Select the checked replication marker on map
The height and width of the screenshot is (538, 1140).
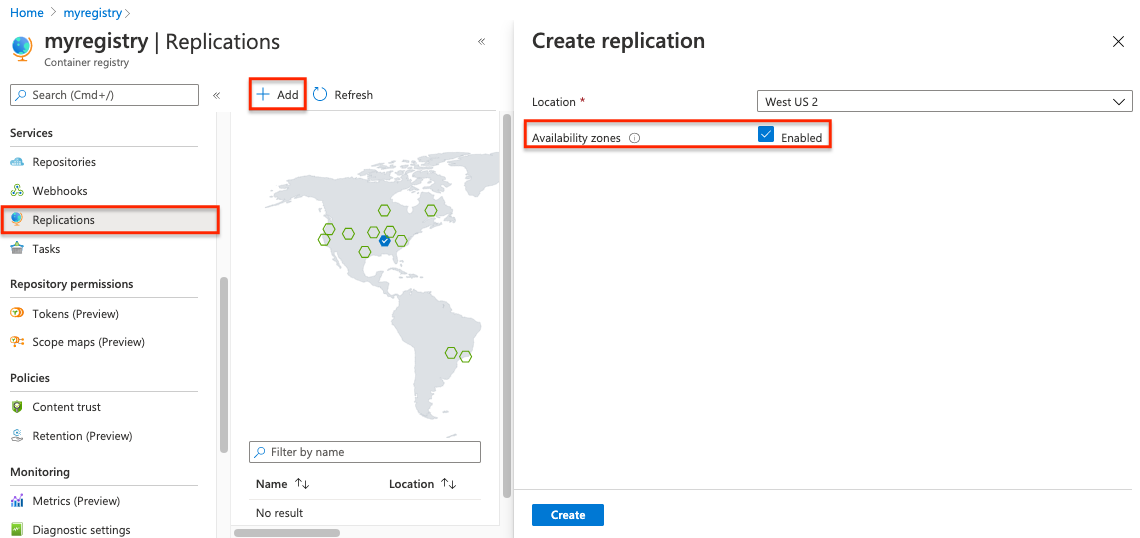[385, 241]
